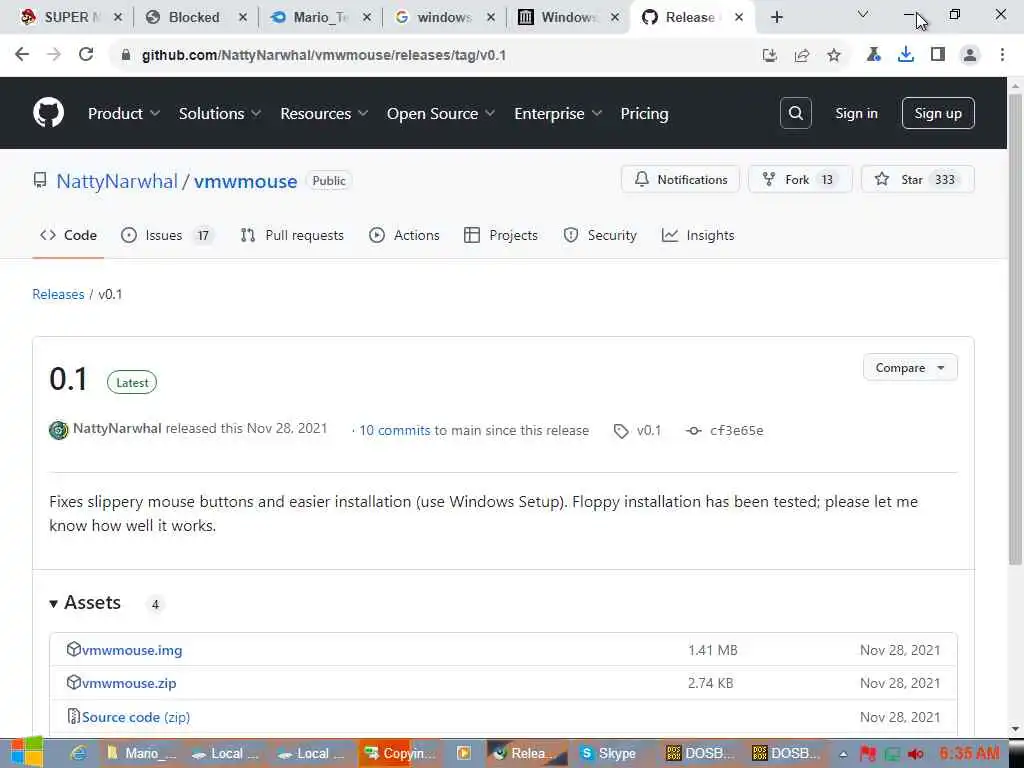Bookmark this page with the star icon
The image size is (1024, 768).
click(834, 56)
